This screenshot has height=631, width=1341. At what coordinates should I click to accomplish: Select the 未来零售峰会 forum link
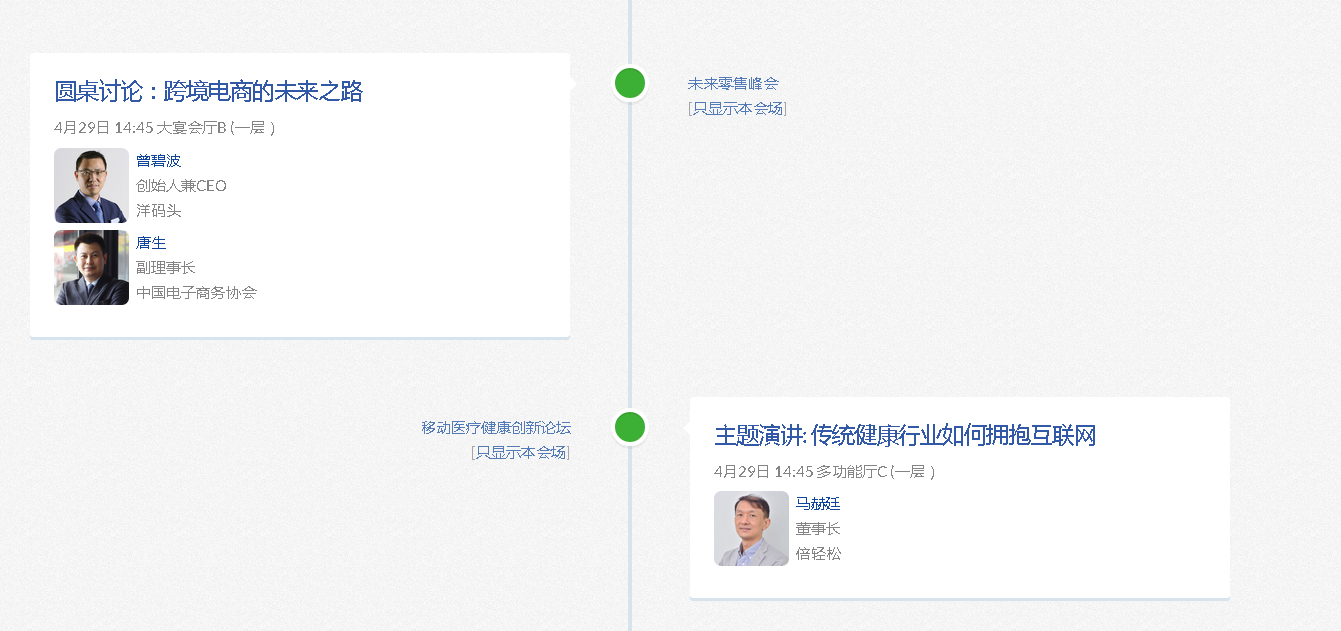pos(732,84)
